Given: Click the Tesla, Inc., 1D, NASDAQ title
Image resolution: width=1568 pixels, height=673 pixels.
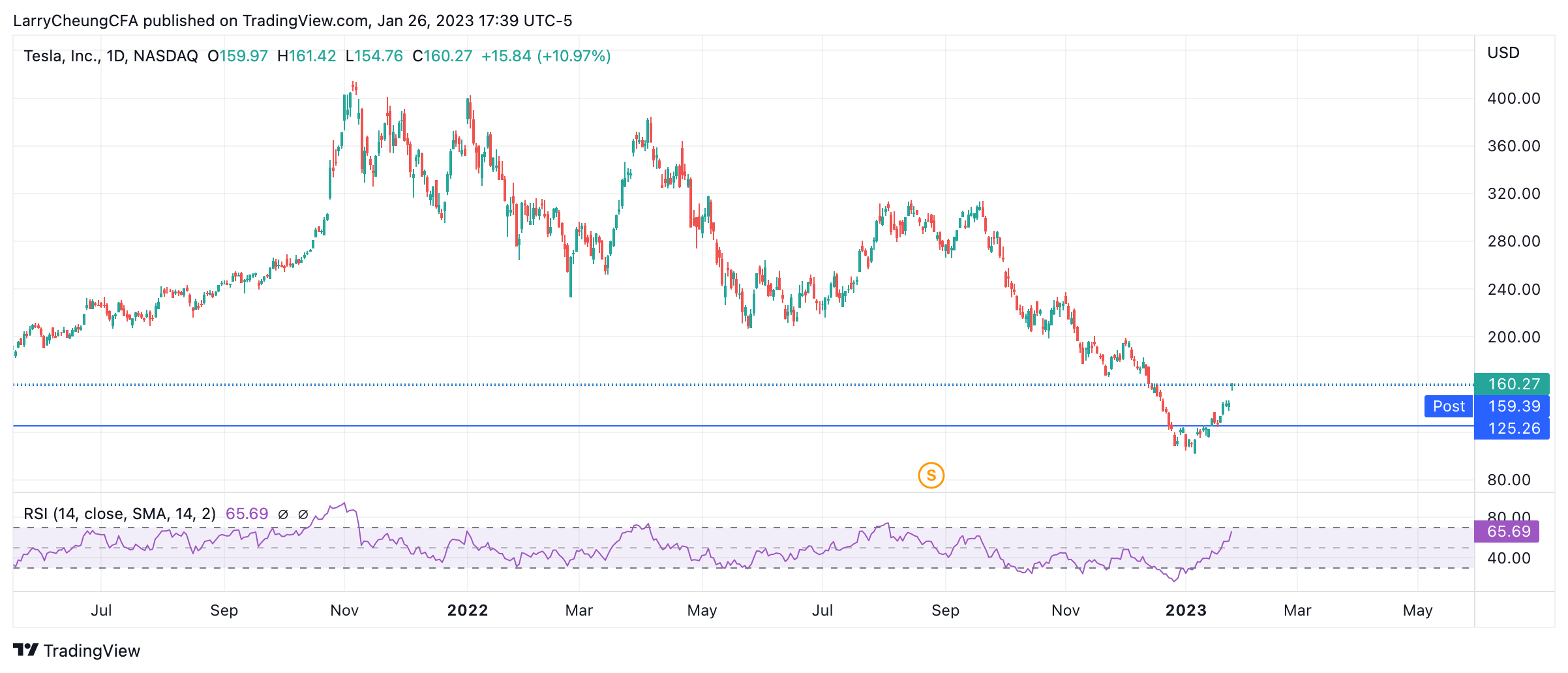Looking at the screenshot, I should (111, 56).
